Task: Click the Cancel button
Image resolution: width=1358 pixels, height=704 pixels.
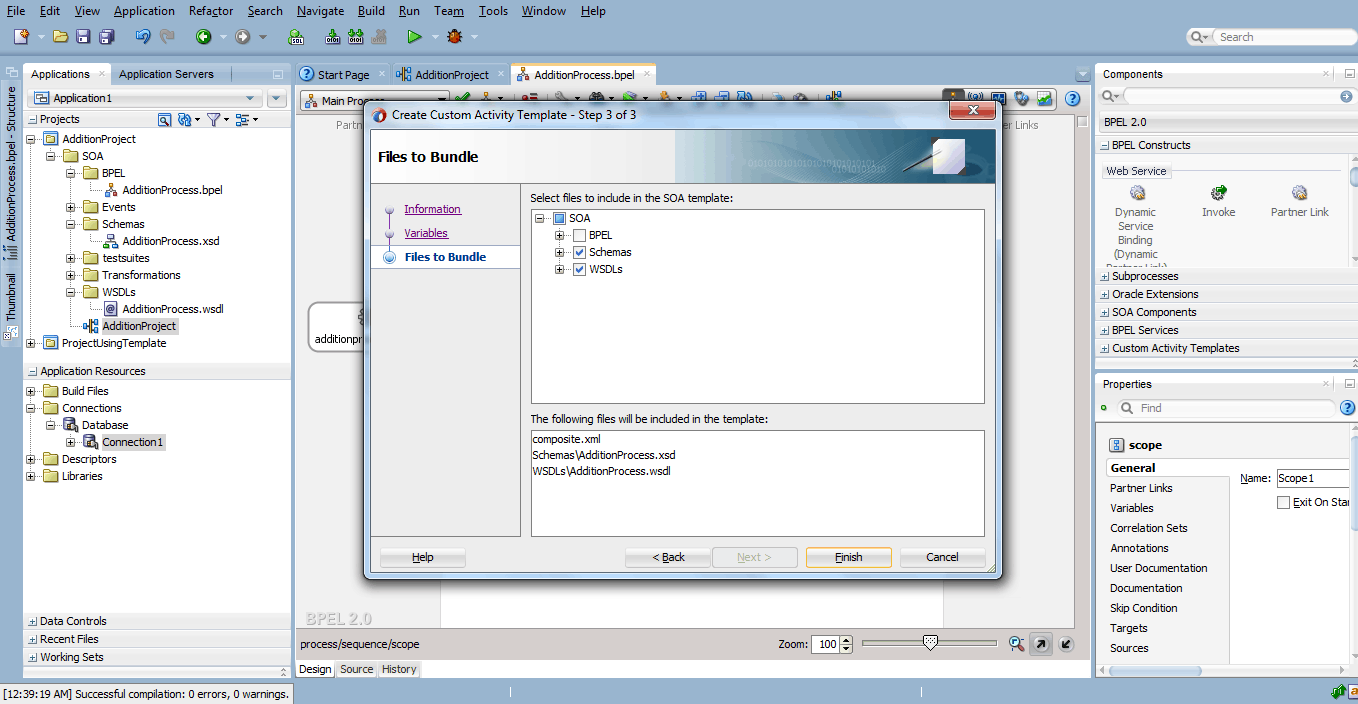Action: coord(942,557)
